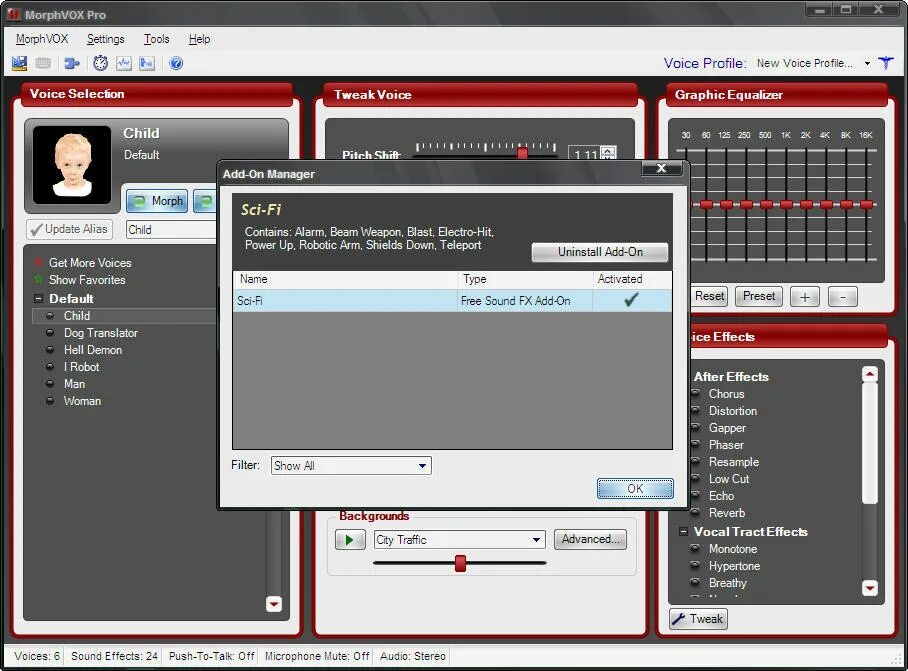
Task: Click the preferences icon in the toolbar
Action: click(19, 63)
